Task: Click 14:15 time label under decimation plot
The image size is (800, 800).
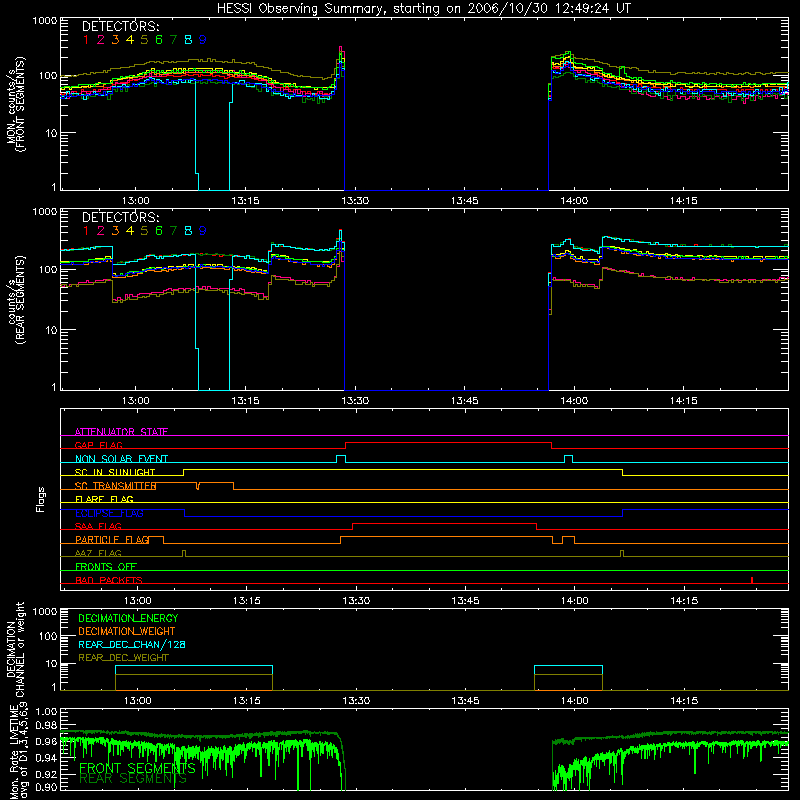Action: pos(684,701)
